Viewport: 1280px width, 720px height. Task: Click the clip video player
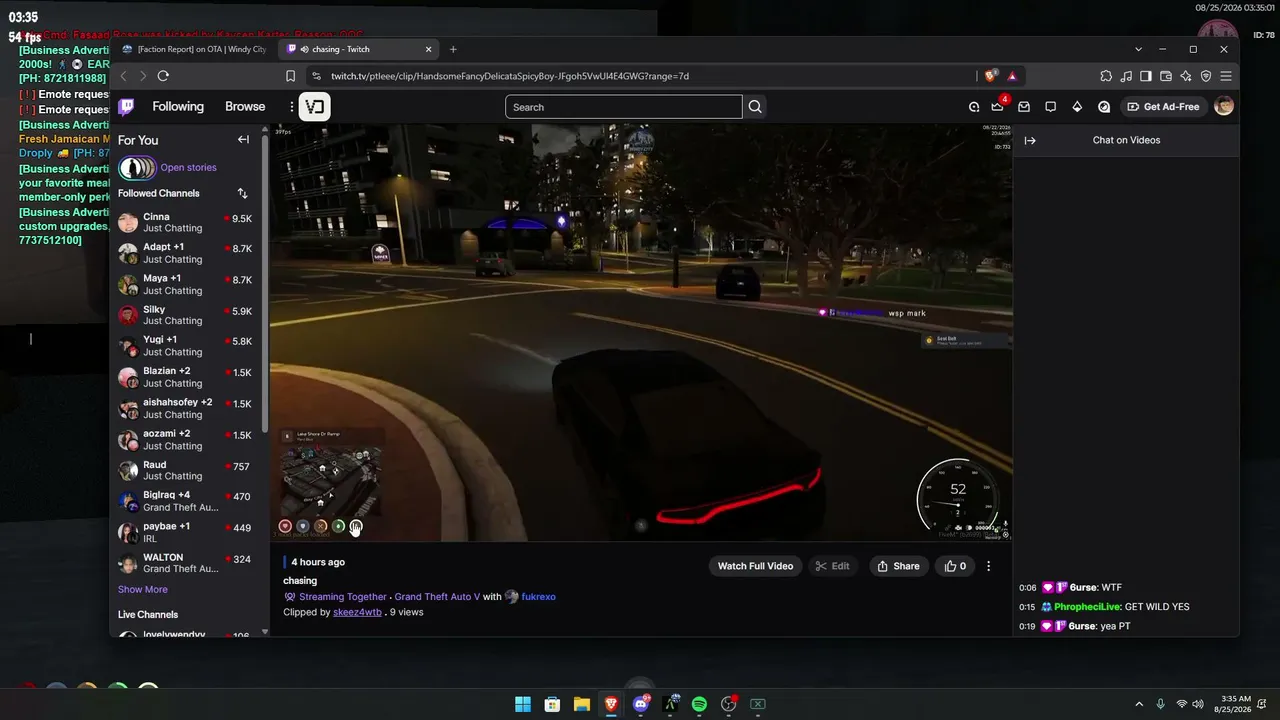[641, 333]
